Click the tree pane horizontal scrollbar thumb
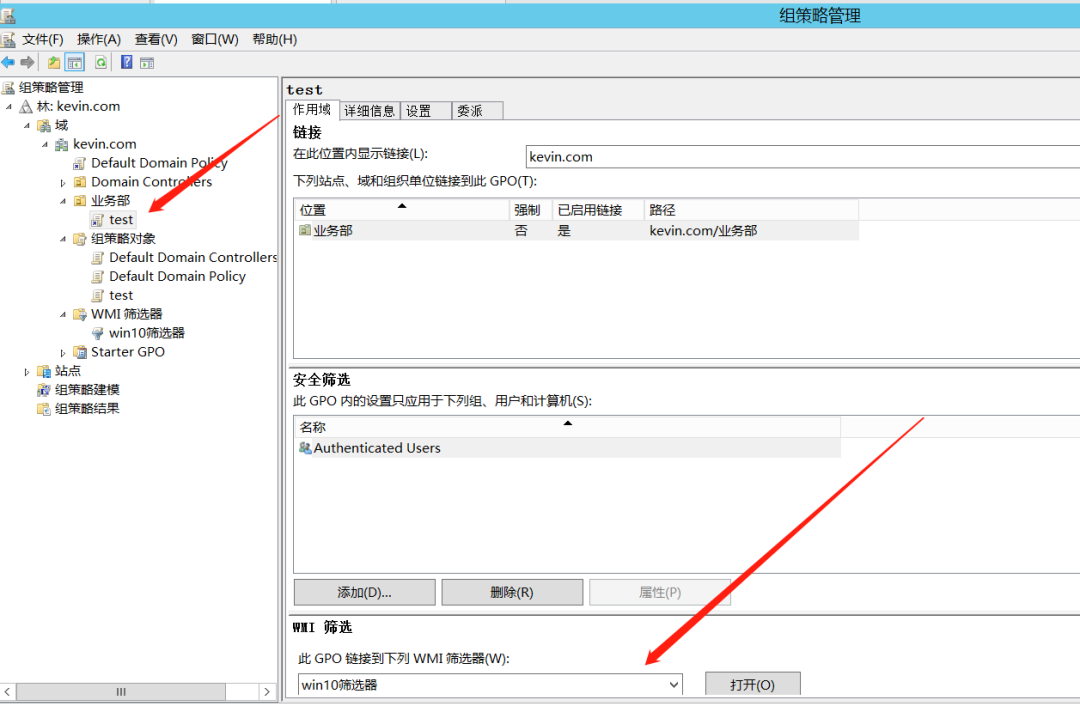1080x706 pixels. [121, 692]
